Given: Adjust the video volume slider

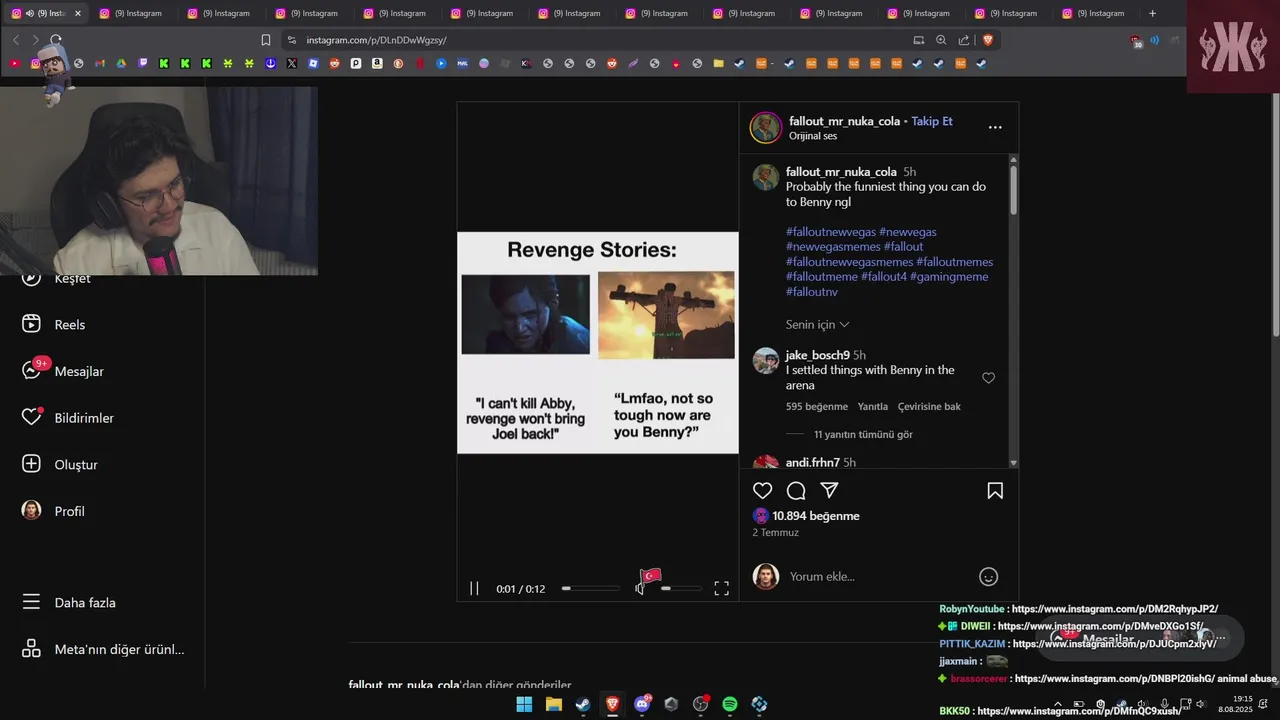Looking at the screenshot, I should 680,589.
